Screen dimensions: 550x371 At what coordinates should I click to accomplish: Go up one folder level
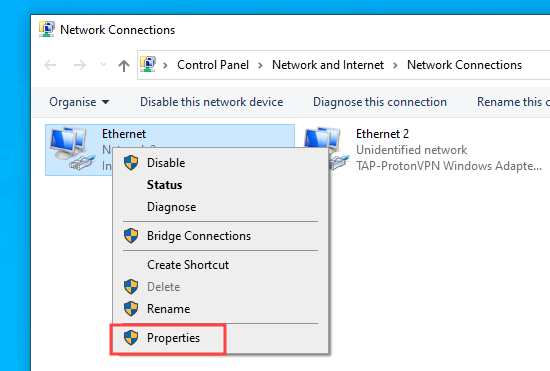click(124, 65)
